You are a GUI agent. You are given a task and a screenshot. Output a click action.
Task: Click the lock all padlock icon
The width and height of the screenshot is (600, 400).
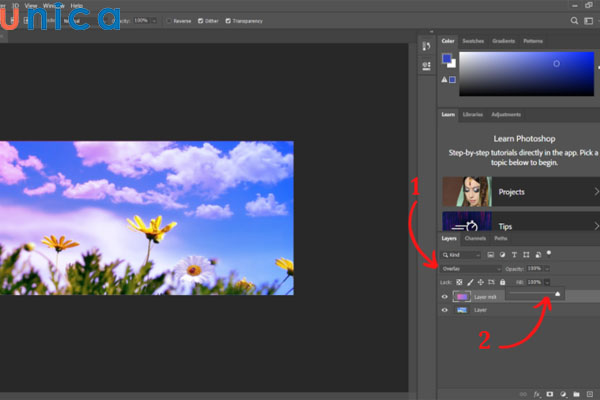(x=502, y=282)
